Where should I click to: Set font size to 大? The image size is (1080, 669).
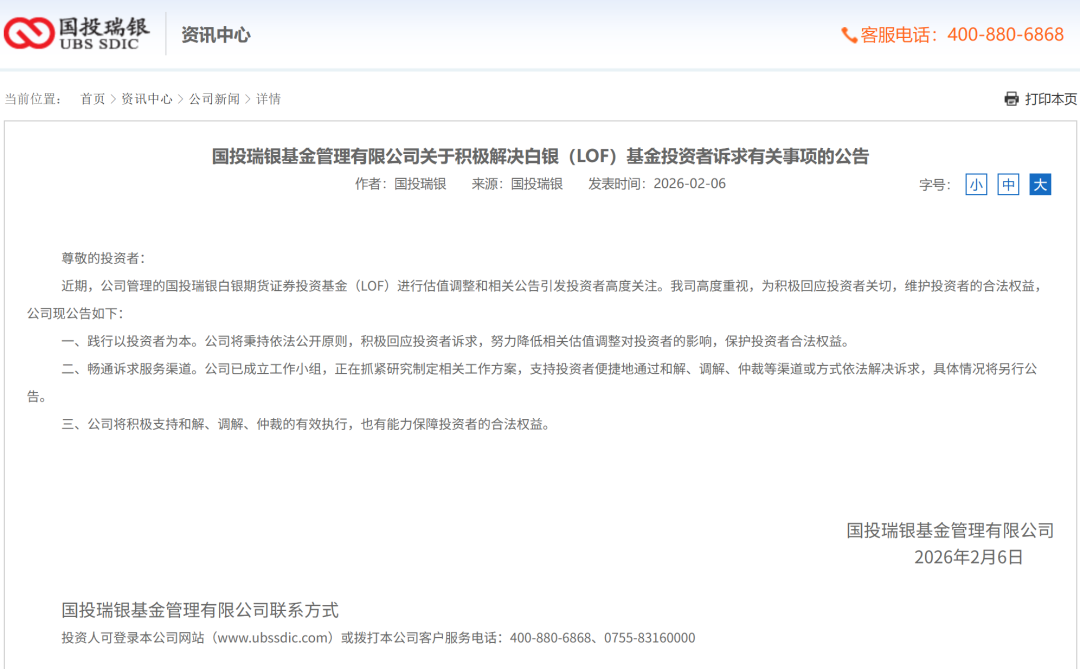1040,184
